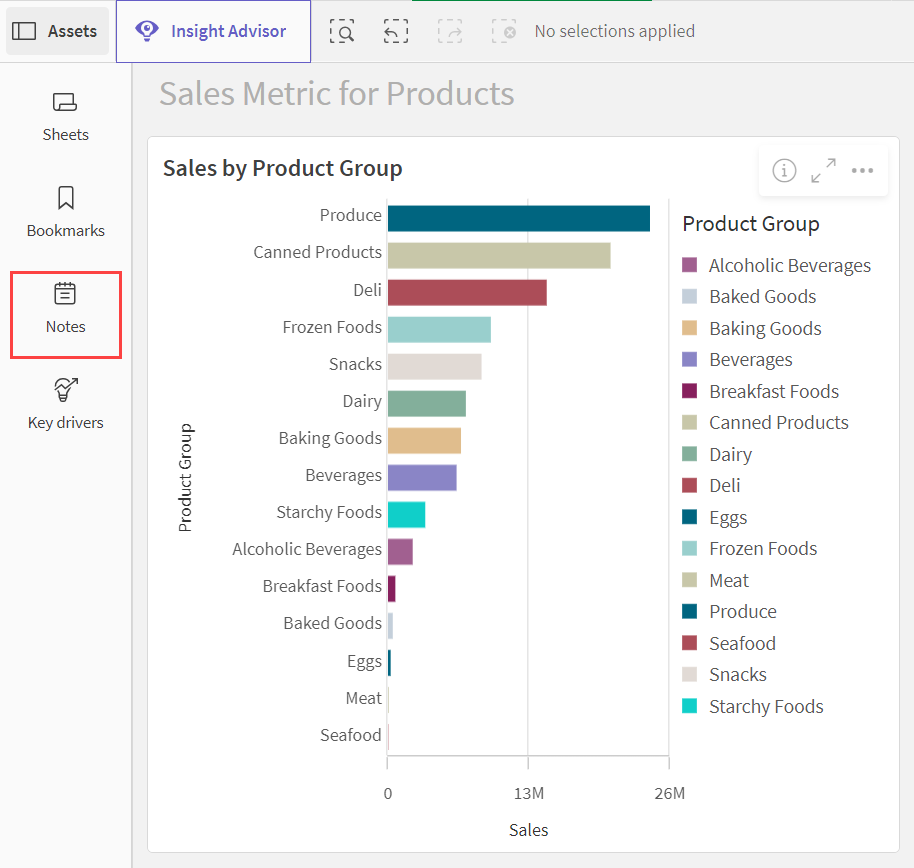The image size is (914, 868).
Task: Click the Baked Goods axis label
Action: (x=332, y=623)
